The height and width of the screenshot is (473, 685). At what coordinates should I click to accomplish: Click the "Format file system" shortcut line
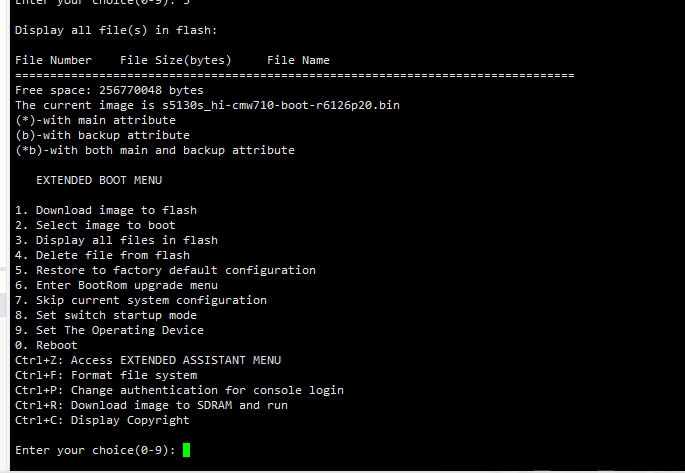[x=106, y=375]
